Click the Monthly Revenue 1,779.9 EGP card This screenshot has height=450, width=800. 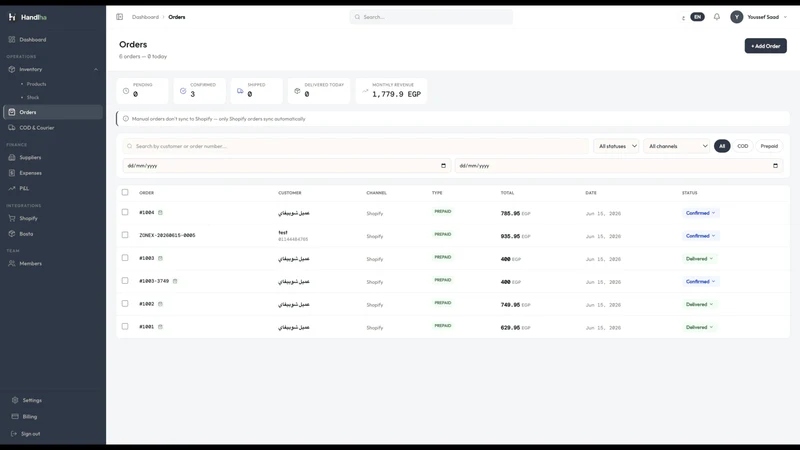click(x=391, y=91)
